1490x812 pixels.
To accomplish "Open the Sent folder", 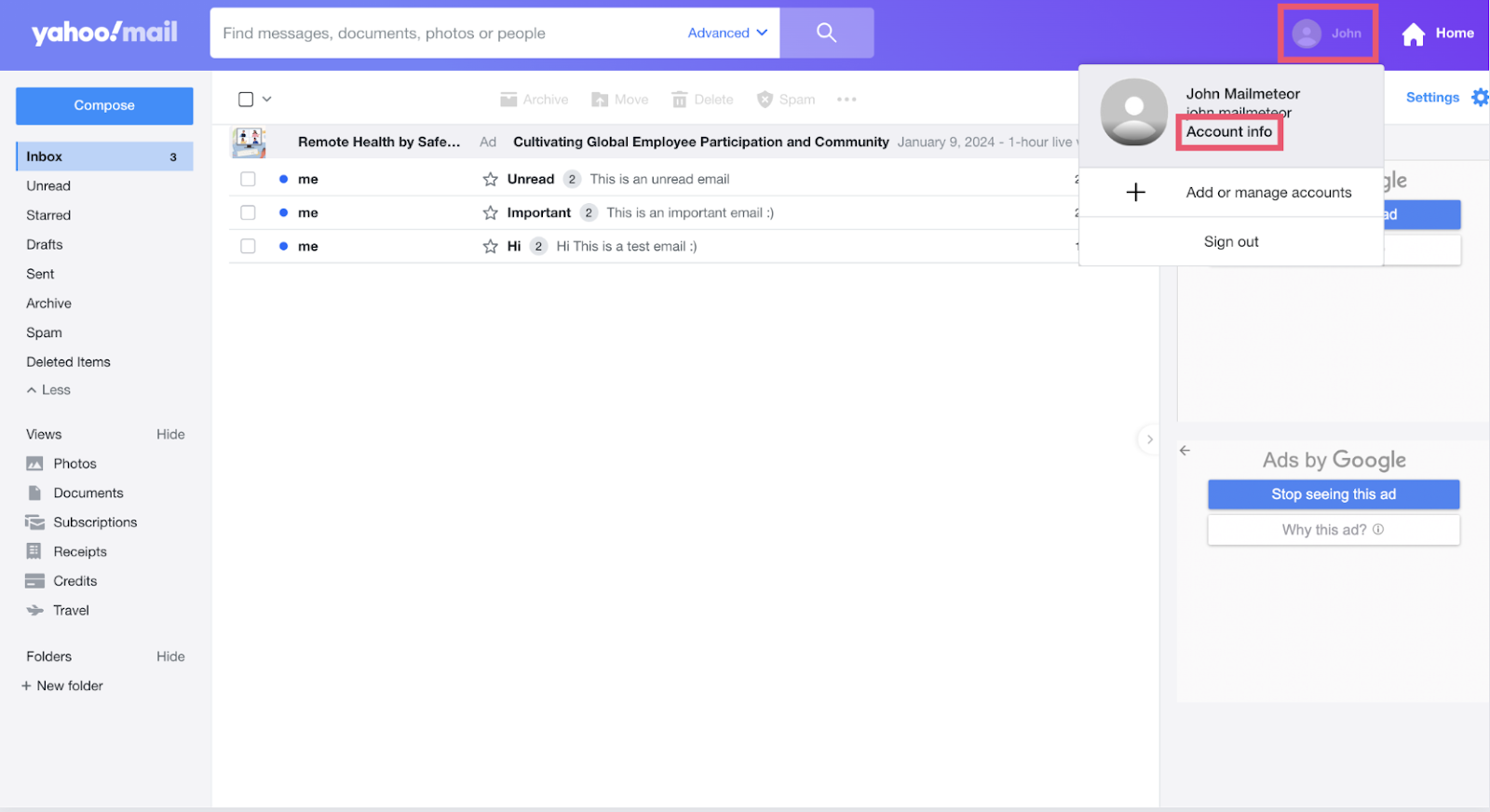I will (x=40, y=274).
